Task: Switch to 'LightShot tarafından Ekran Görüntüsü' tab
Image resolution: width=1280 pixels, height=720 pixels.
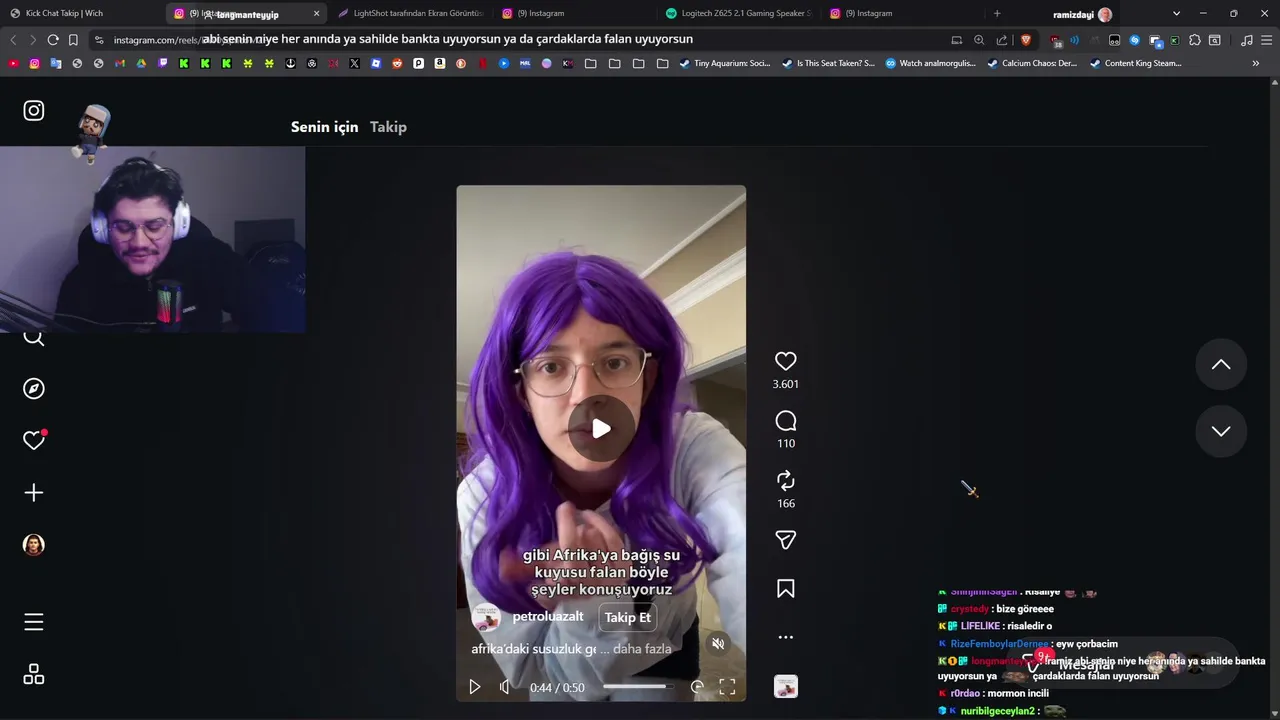Action: click(x=411, y=14)
